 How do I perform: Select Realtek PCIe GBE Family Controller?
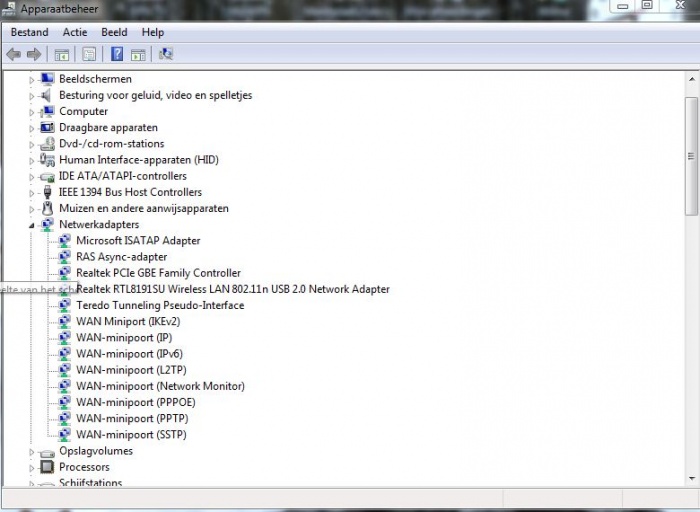click(x=158, y=273)
